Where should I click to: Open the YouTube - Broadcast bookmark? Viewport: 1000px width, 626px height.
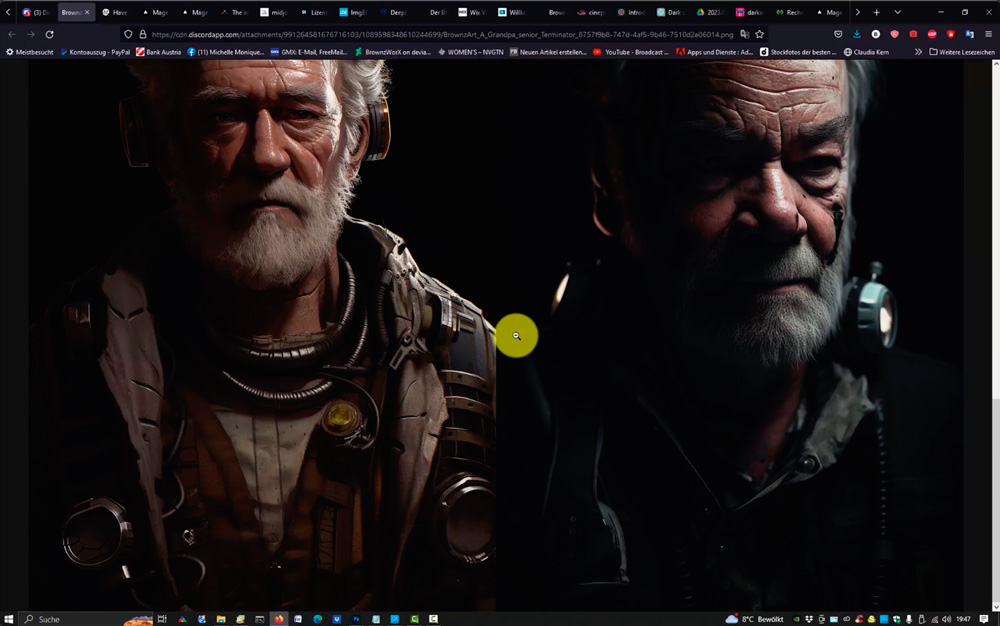point(632,52)
